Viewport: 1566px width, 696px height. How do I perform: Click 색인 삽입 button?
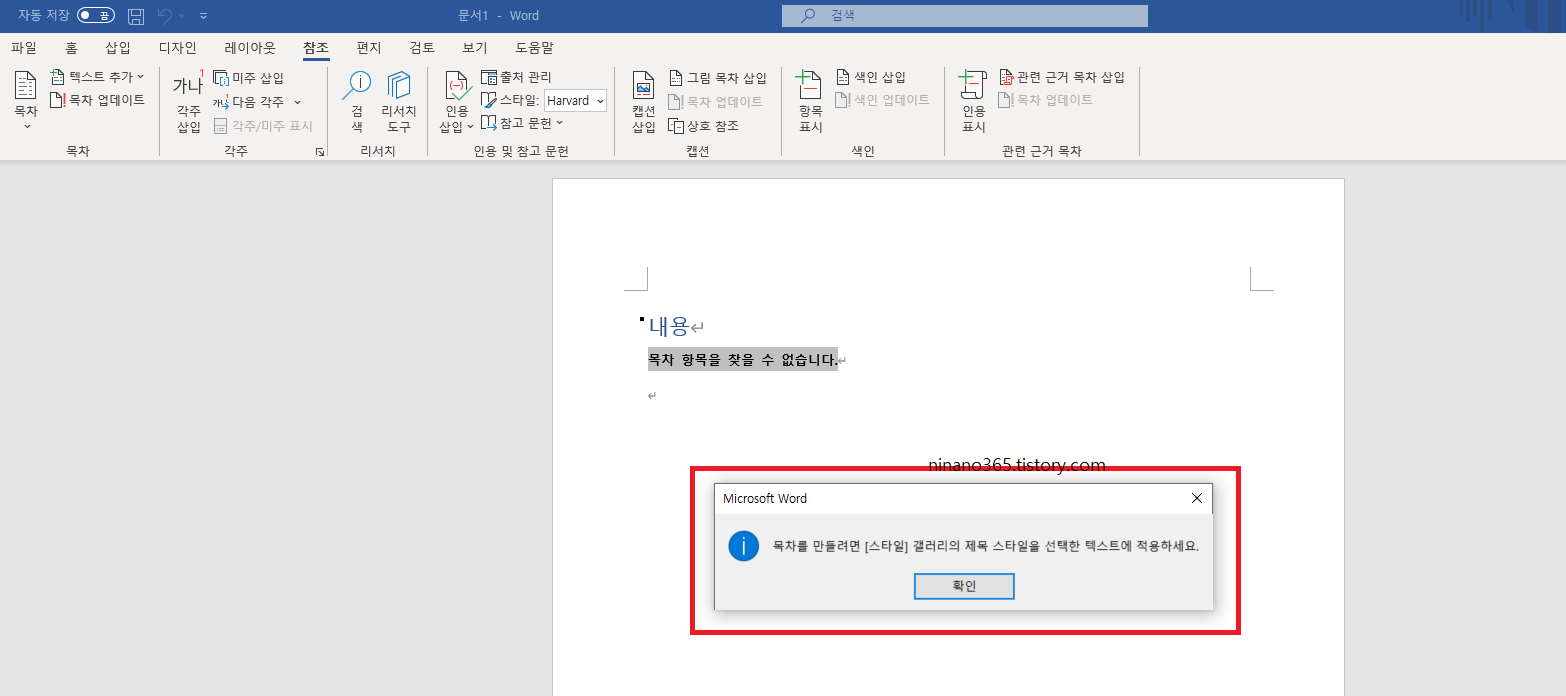pyautogui.click(x=870, y=77)
